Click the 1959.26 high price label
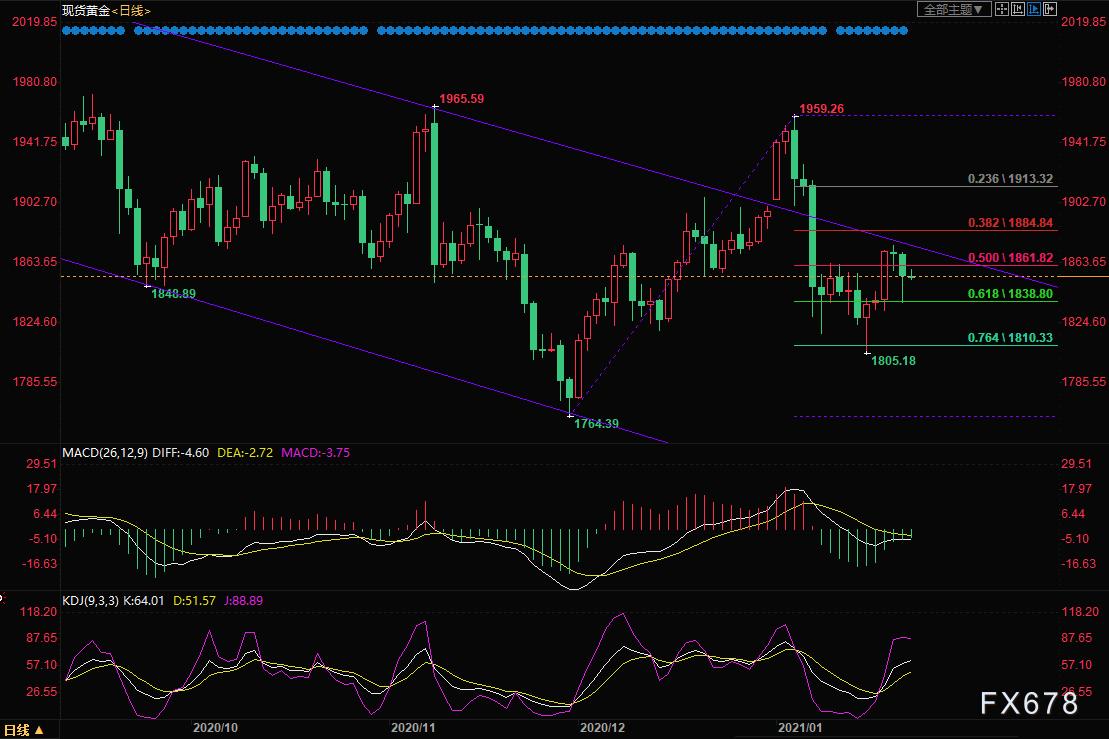The image size is (1109, 739). [x=821, y=109]
